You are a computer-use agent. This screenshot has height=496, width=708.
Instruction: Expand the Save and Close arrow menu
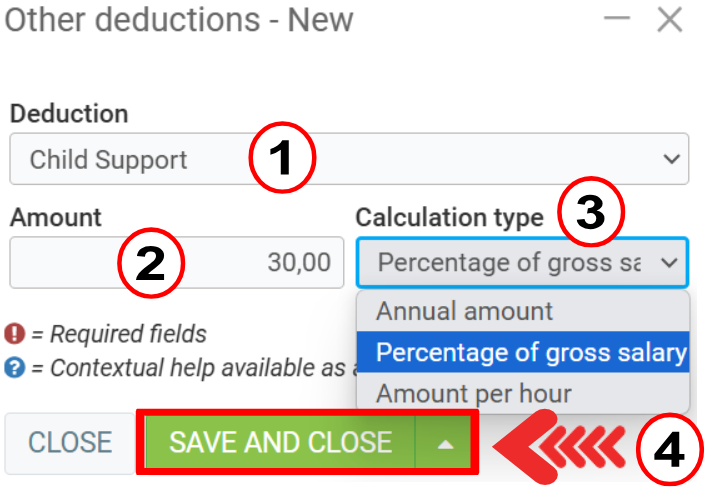pos(446,443)
